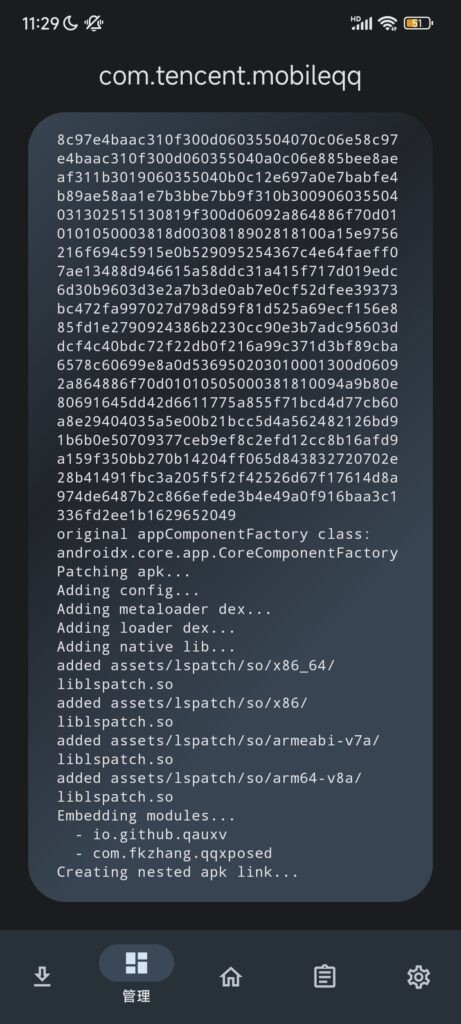The image size is (461, 1024).
Task: Tap the HD signal strength icon
Action: 362,23
